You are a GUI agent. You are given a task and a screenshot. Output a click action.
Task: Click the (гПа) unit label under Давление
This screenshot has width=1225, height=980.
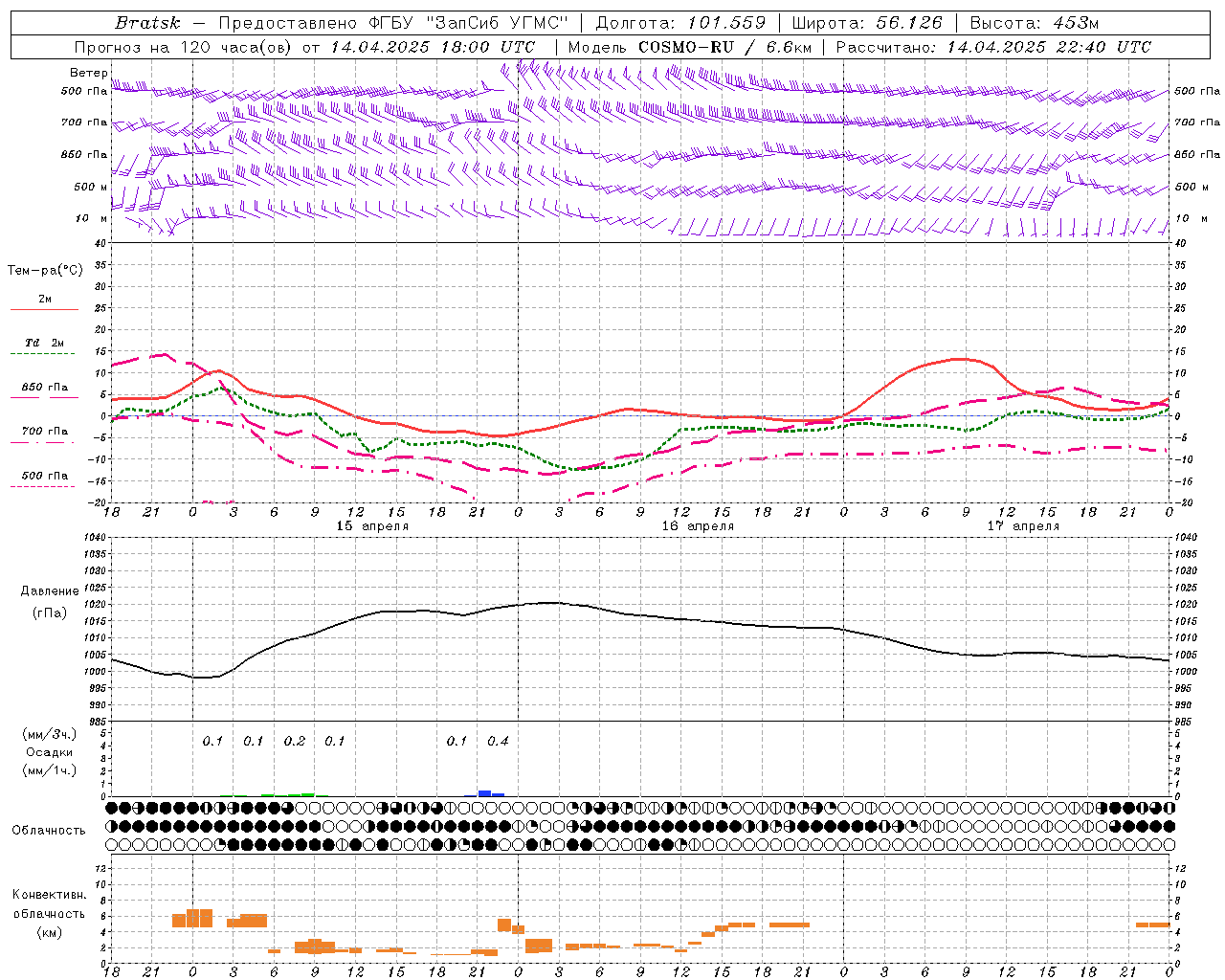(49, 612)
